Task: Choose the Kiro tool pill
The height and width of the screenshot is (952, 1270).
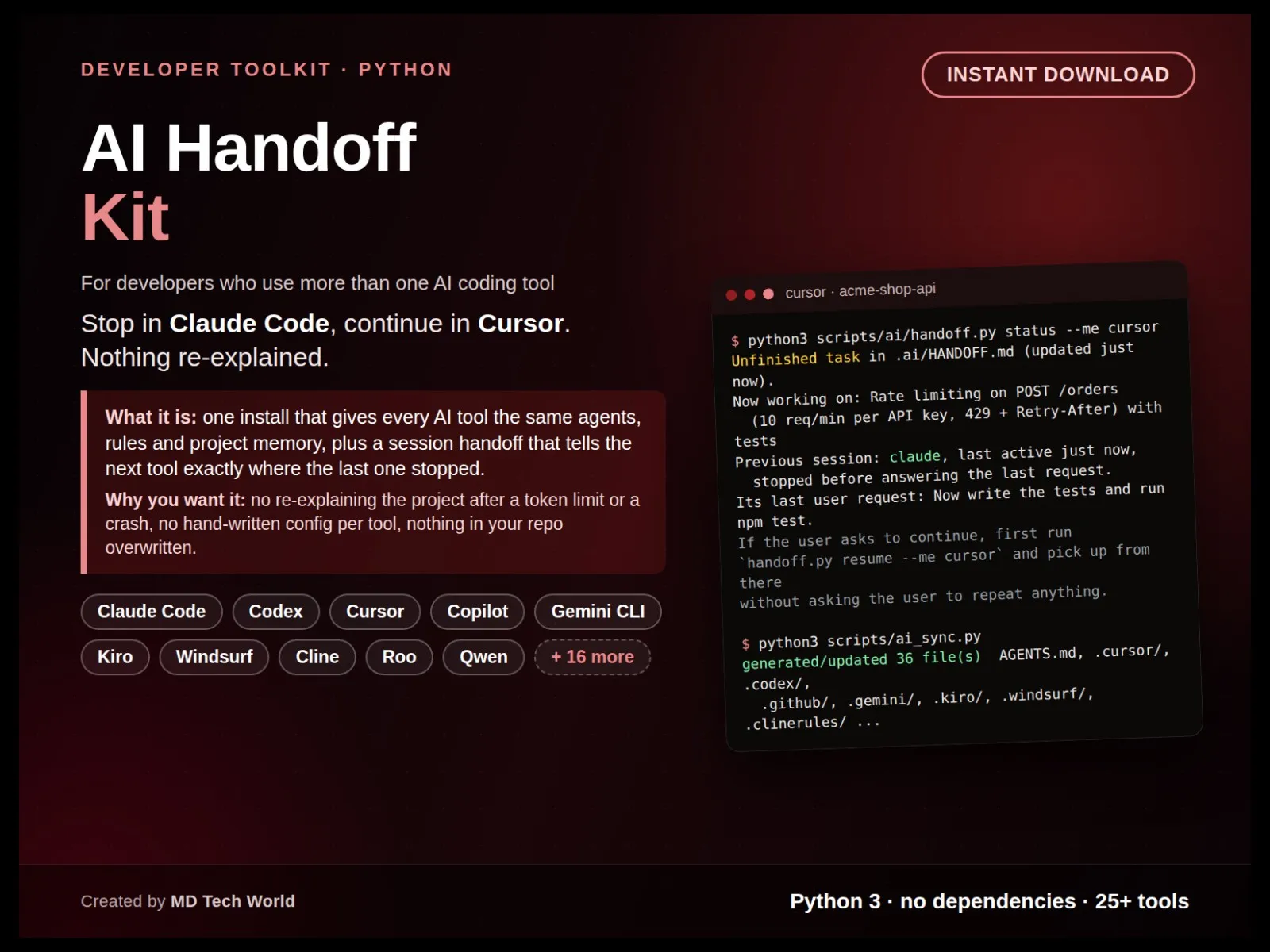Action: [115, 657]
